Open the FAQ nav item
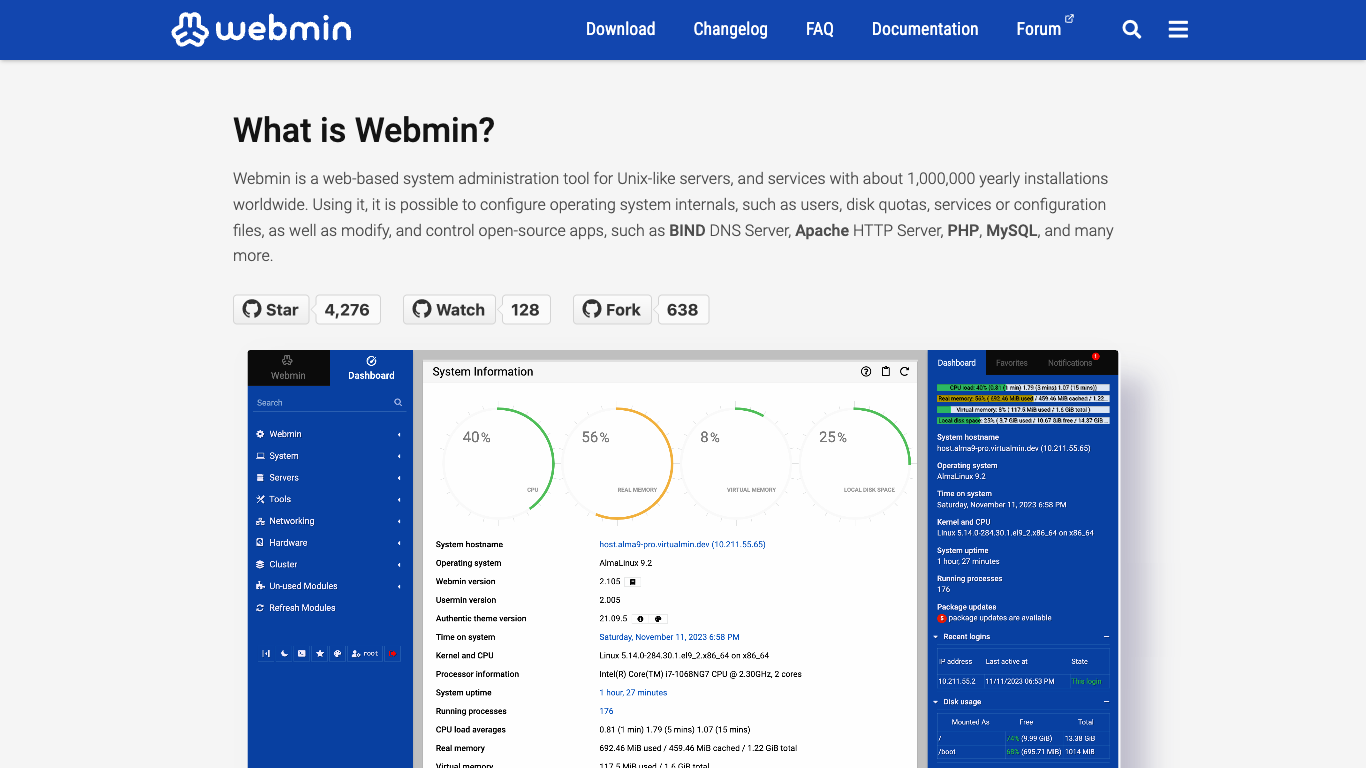The height and width of the screenshot is (768, 1366). (x=820, y=29)
